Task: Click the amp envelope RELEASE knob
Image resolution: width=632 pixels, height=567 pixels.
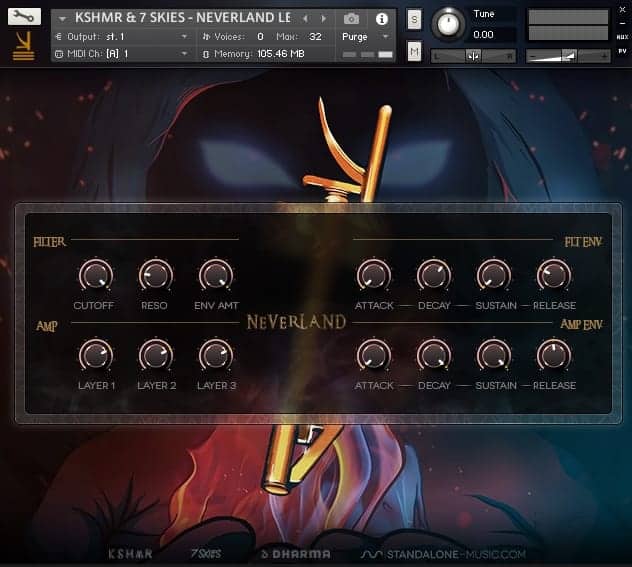Action: click(554, 355)
